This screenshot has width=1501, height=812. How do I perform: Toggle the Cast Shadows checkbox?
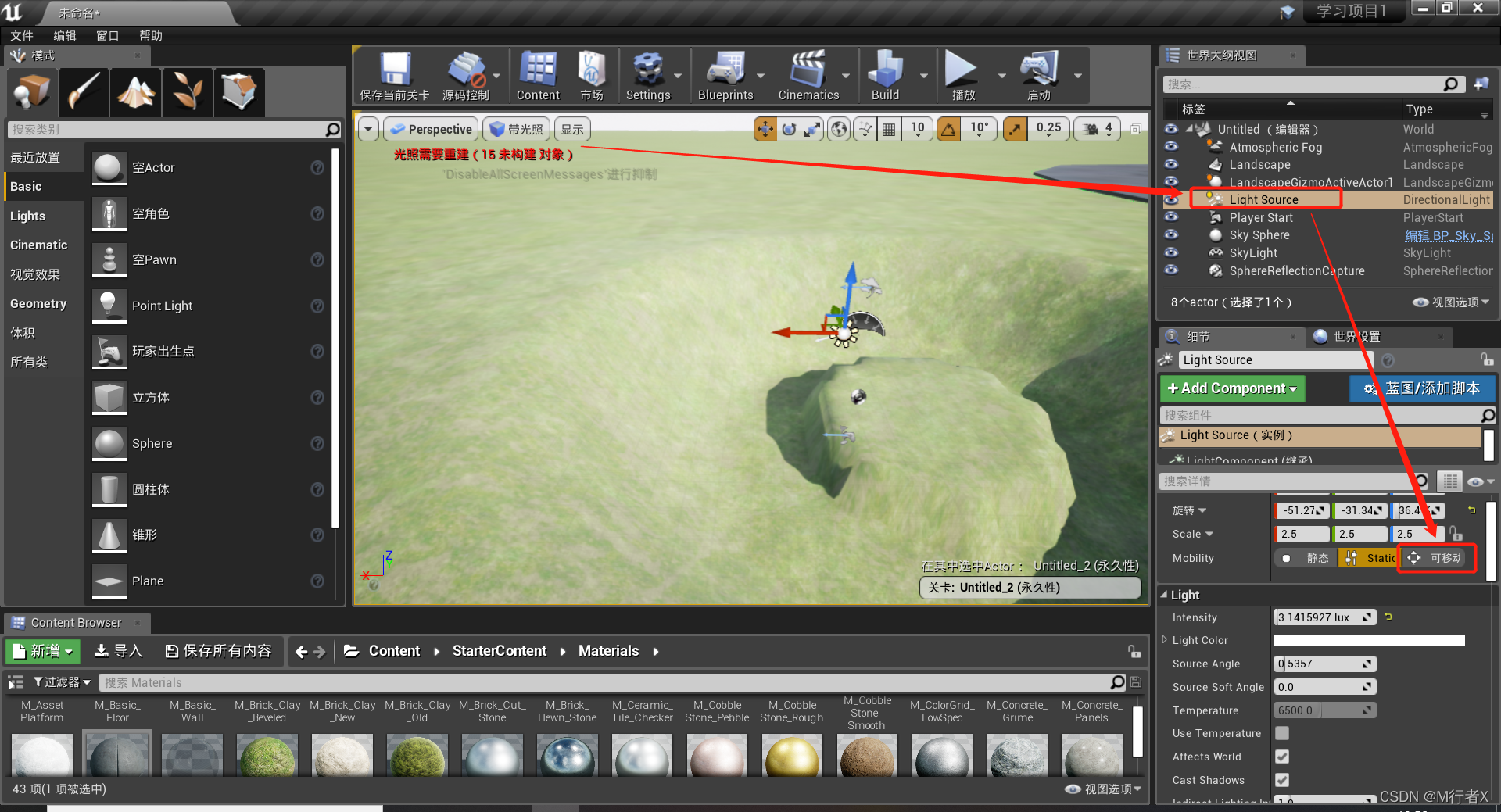1282,780
